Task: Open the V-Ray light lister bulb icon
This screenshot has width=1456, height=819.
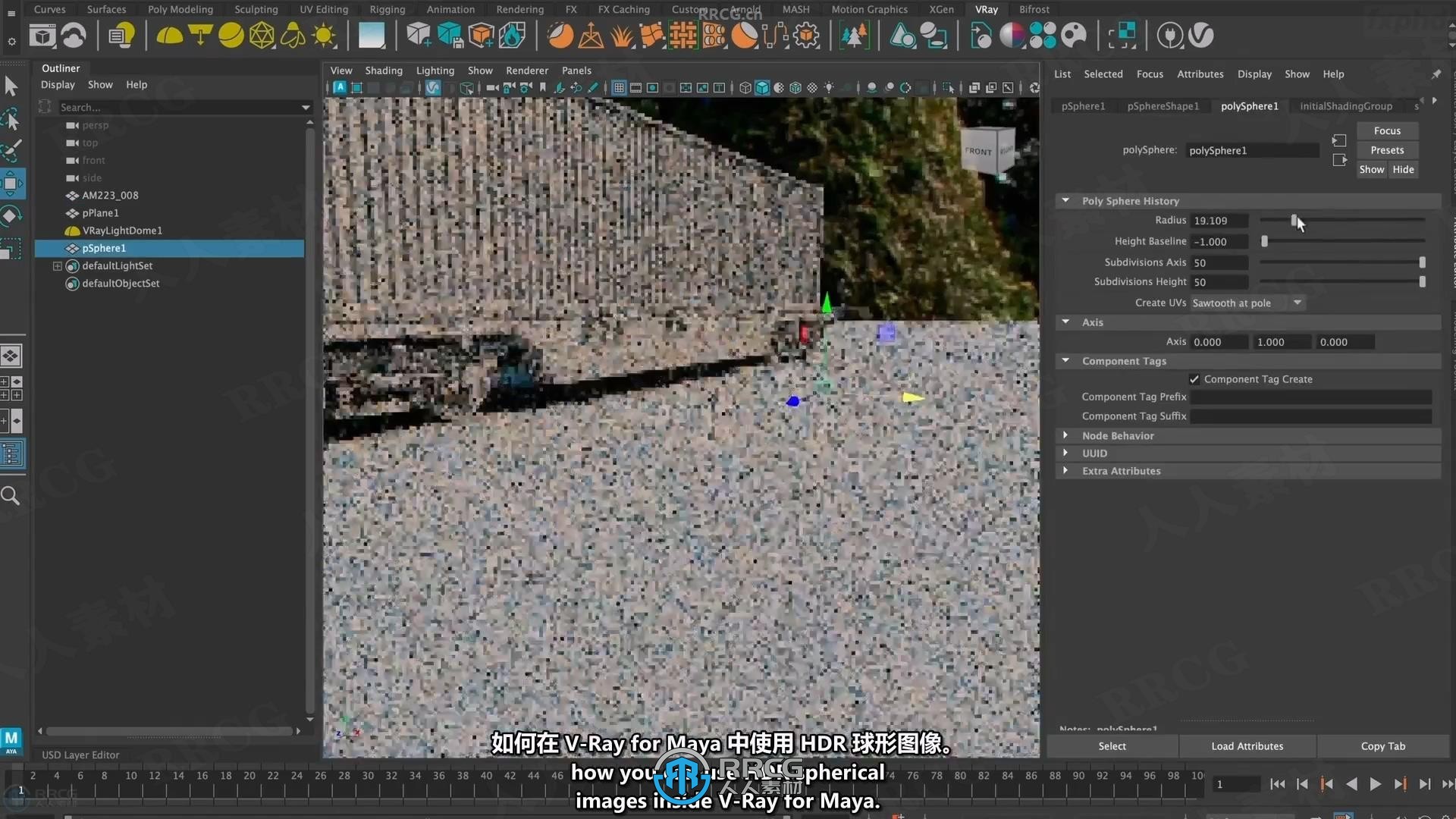Action: tap(121, 36)
